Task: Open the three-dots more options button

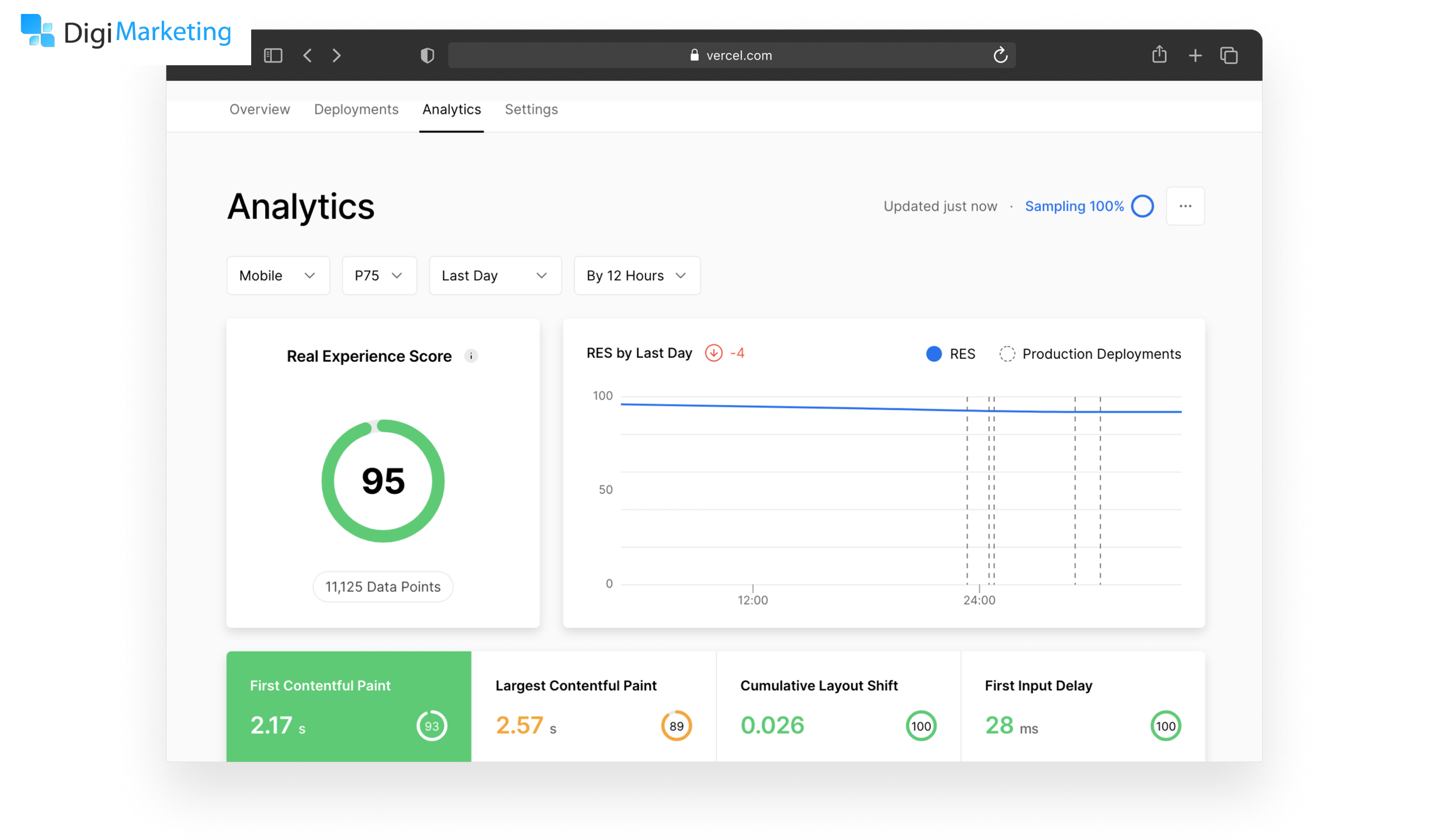Action: coord(1186,206)
